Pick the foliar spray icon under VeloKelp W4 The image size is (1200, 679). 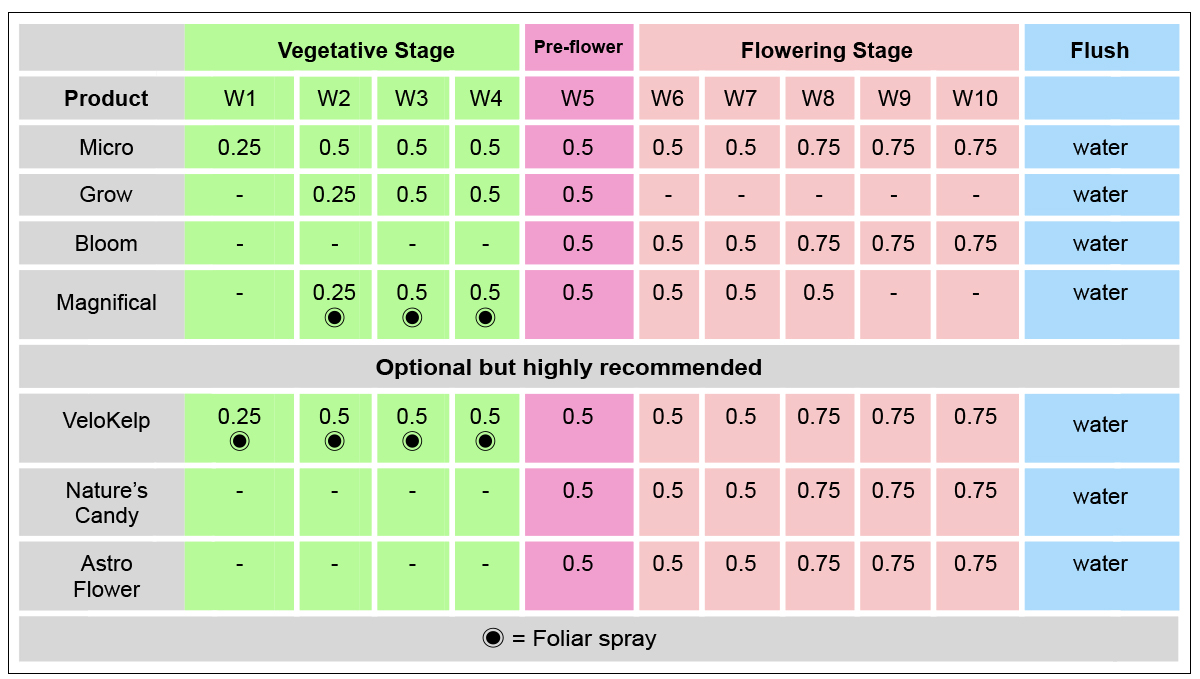coord(485,441)
